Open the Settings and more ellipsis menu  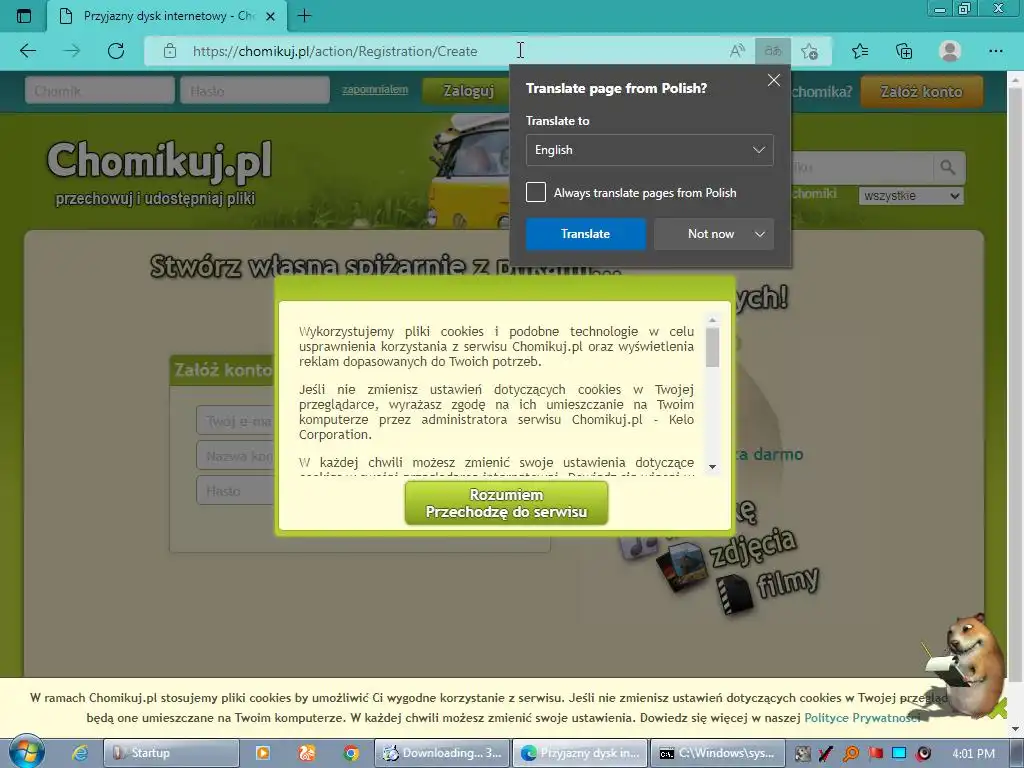995,51
